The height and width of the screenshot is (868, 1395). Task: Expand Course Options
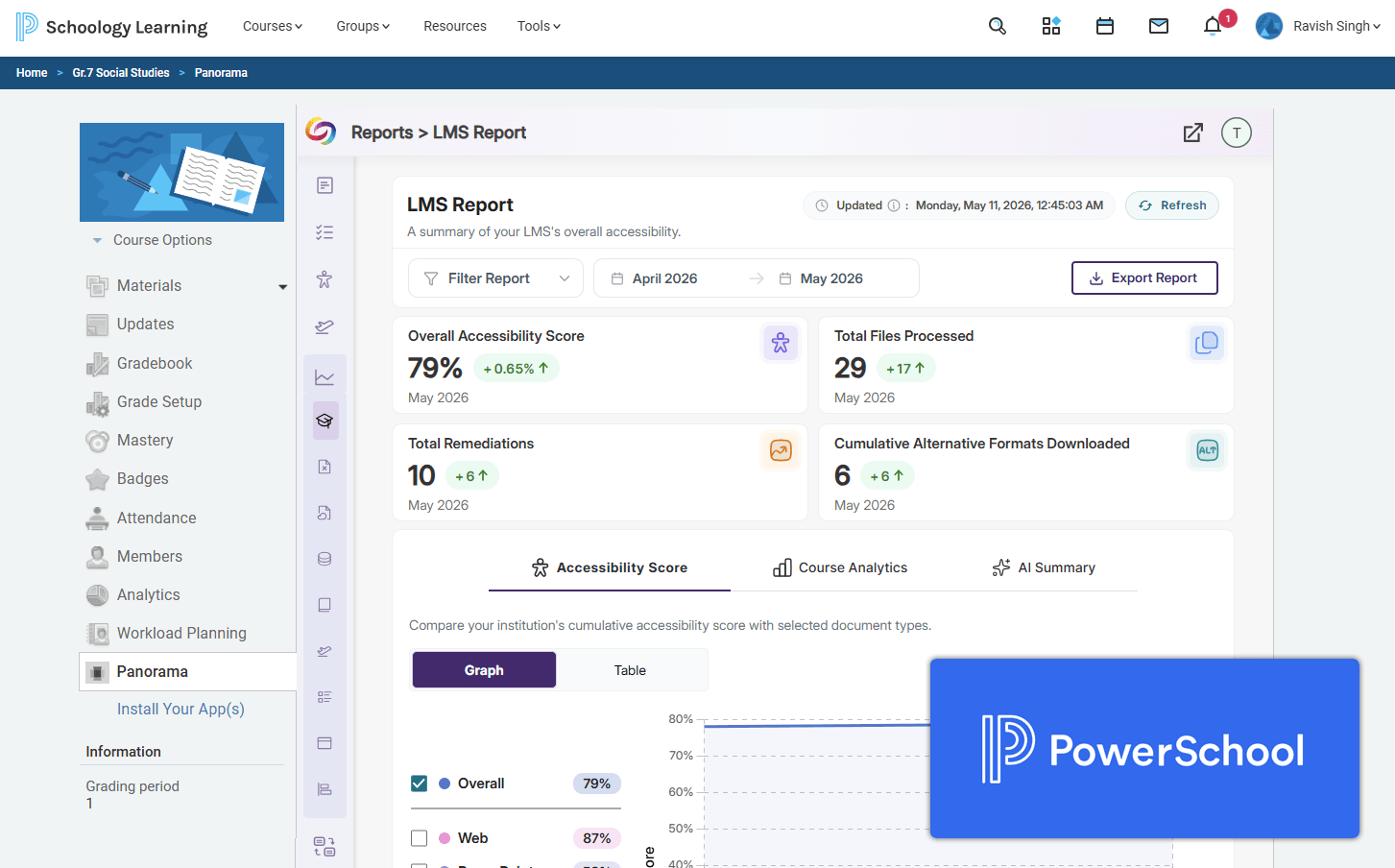point(153,240)
